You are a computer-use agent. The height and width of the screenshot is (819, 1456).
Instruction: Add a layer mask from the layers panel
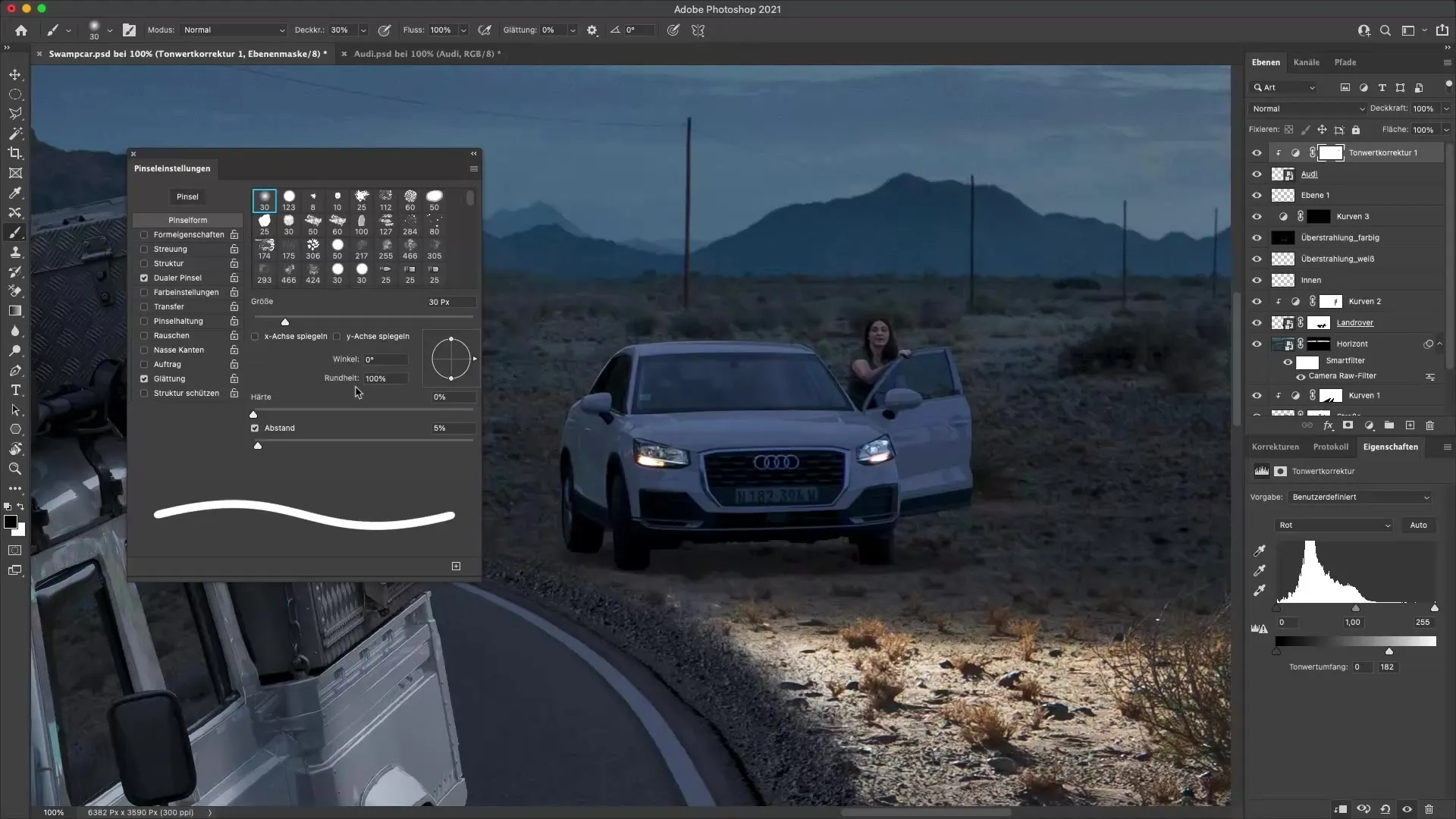[x=1349, y=425]
